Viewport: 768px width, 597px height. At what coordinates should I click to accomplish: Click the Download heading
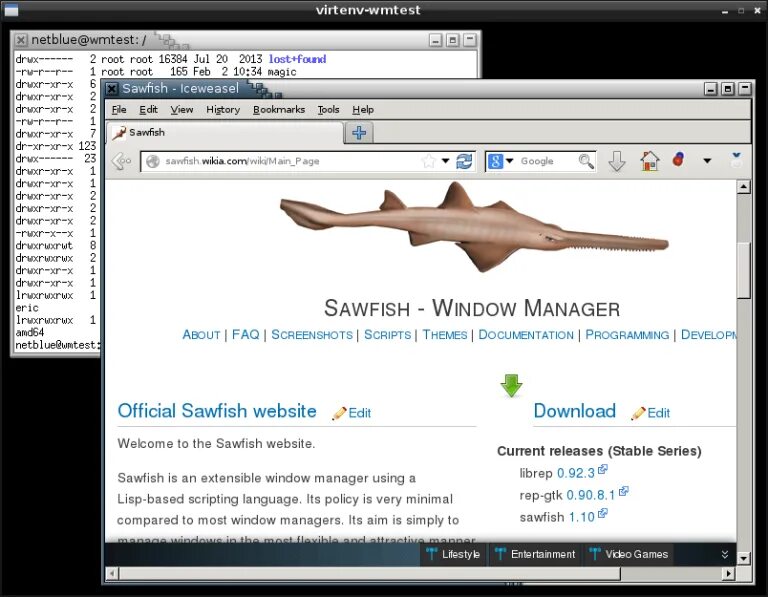(x=575, y=411)
